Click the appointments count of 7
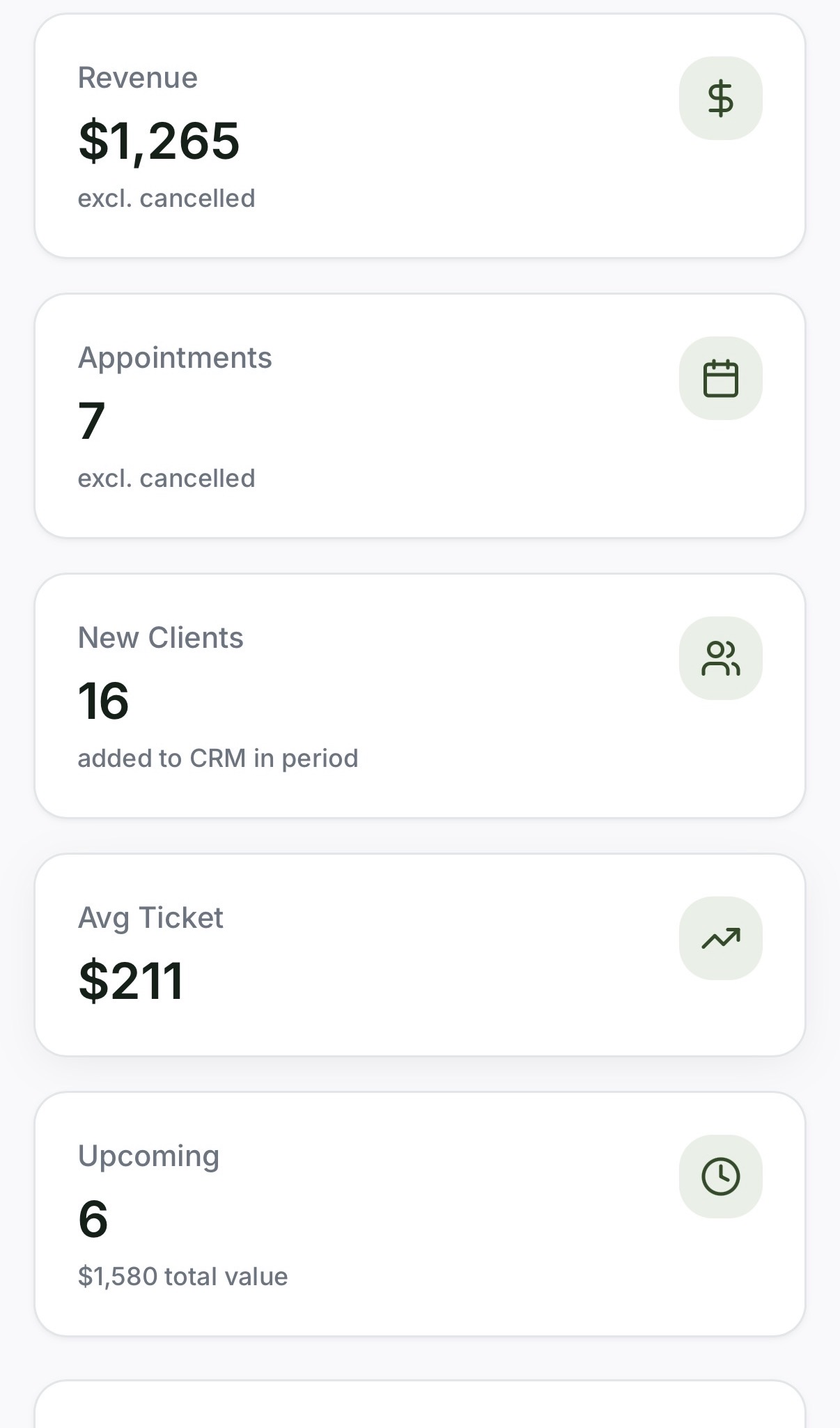The height and width of the screenshot is (1428, 840). 92,421
